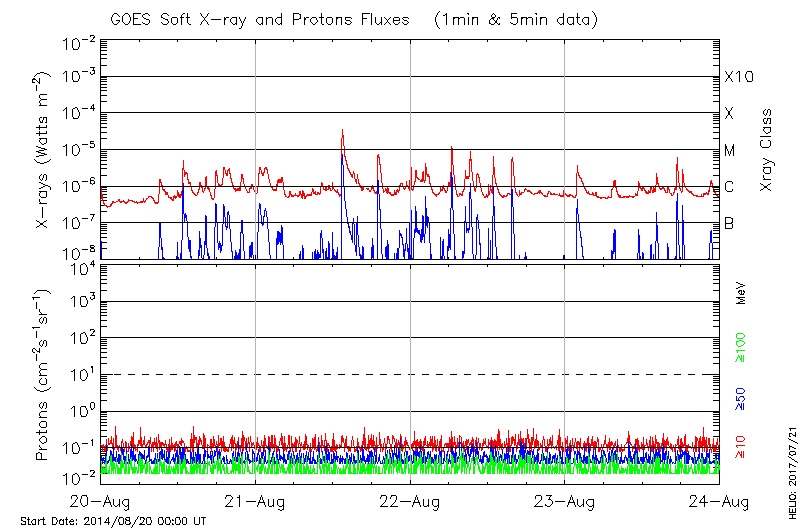Select the 22-Aug x-axis tick label

tap(410, 501)
